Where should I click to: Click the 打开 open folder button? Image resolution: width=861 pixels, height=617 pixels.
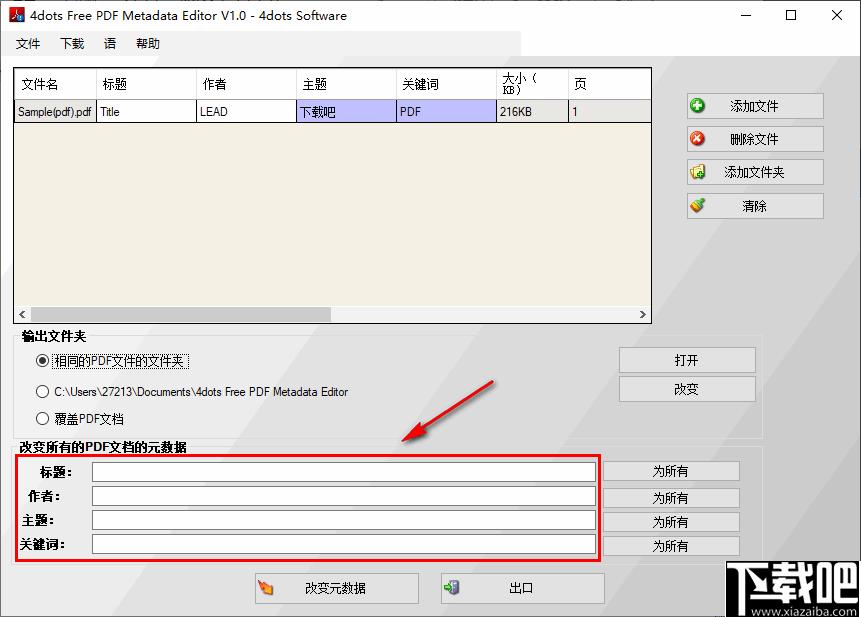(x=687, y=360)
